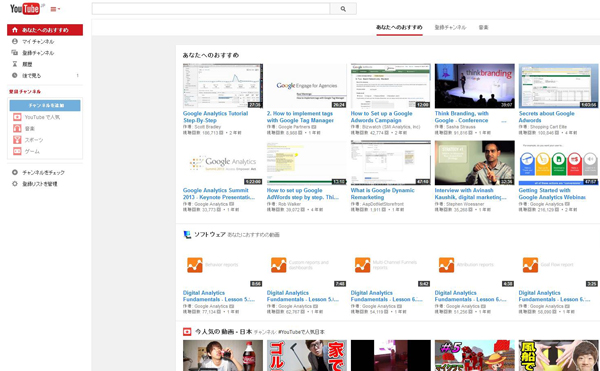Open the Multi-Channel Funnels reports thumbnail

pos(391,265)
